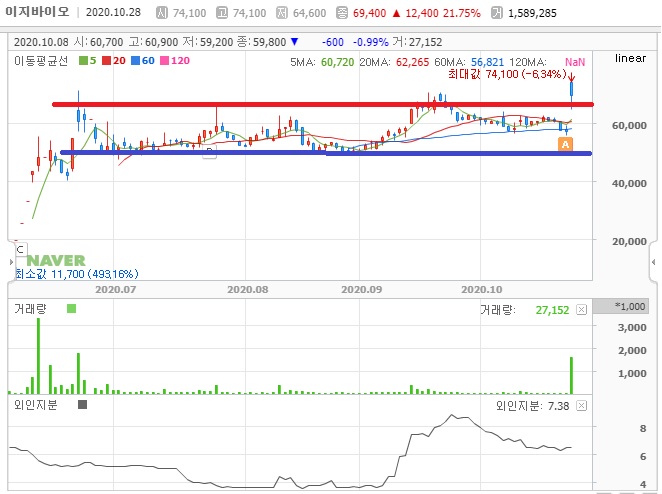Click the 2020.07 date axis label
Viewport: 662px width, 494px height.
[x=115, y=290]
